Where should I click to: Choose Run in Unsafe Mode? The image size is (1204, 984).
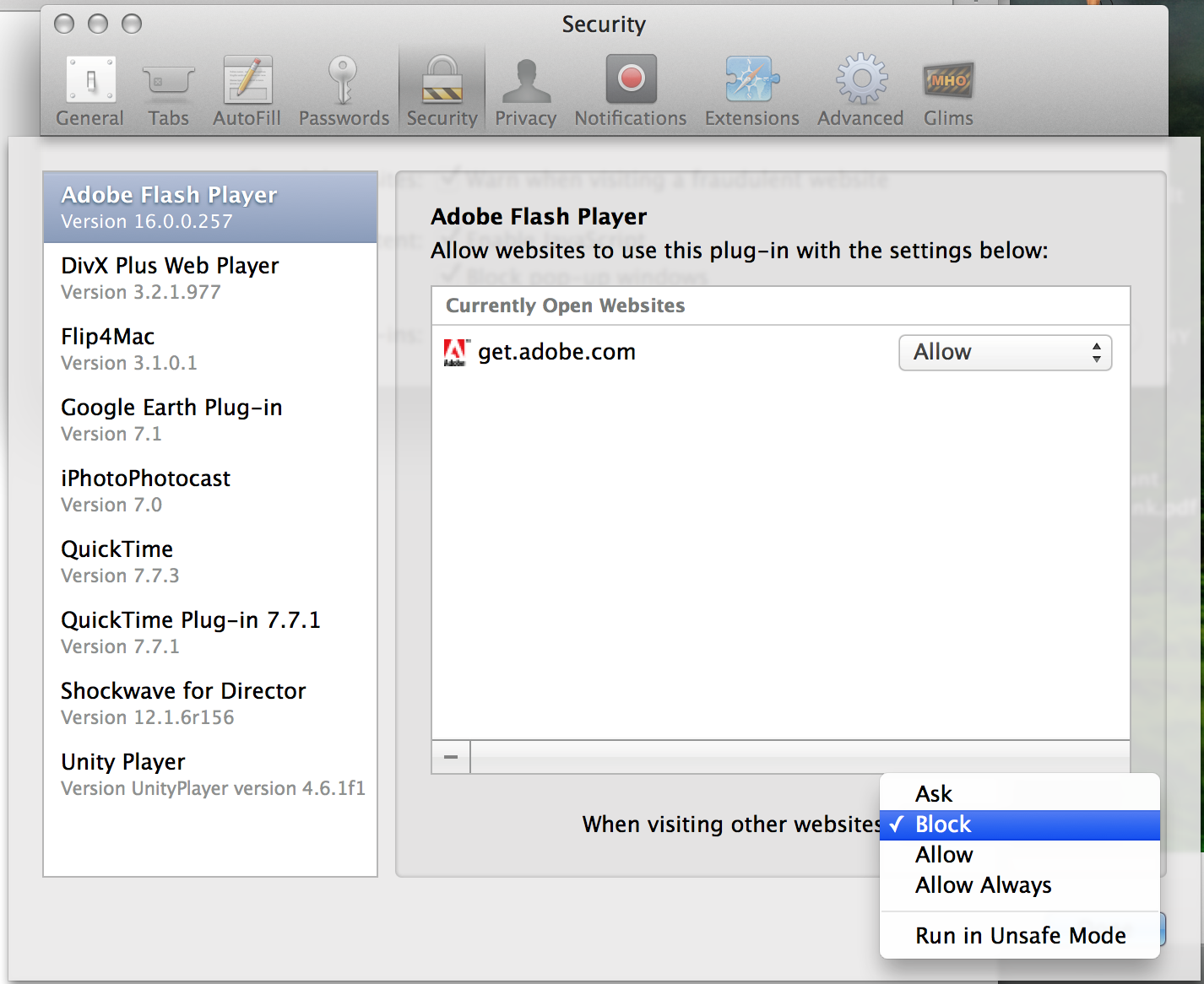pos(1020,936)
